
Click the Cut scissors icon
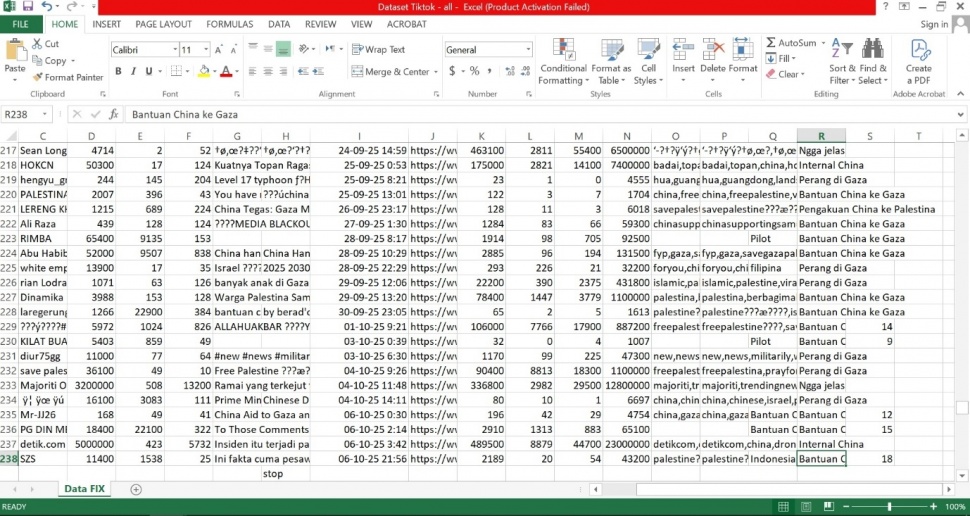coord(37,44)
